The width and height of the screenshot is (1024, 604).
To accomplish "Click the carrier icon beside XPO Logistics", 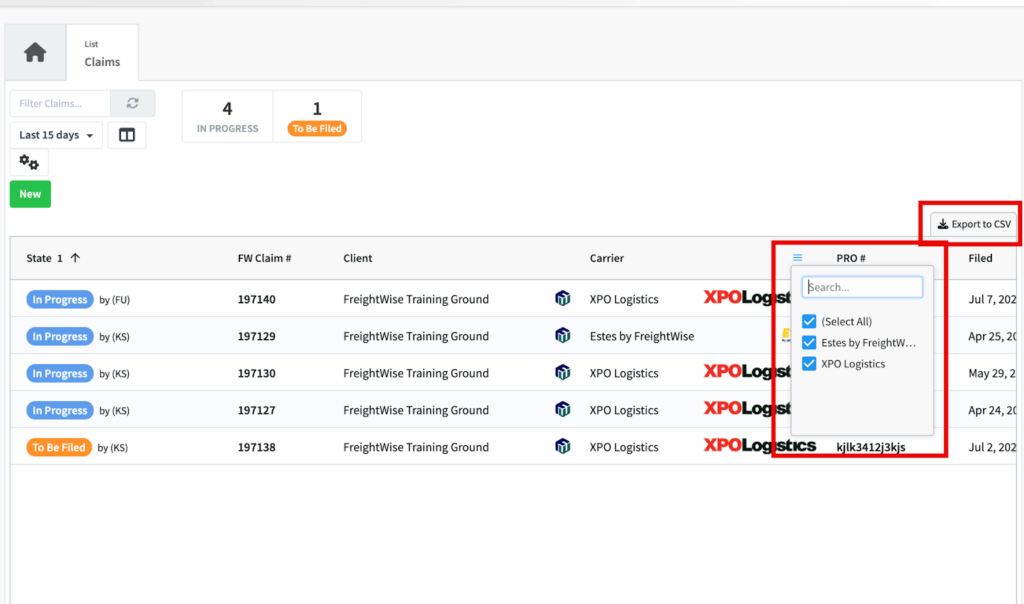I will [563, 298].
